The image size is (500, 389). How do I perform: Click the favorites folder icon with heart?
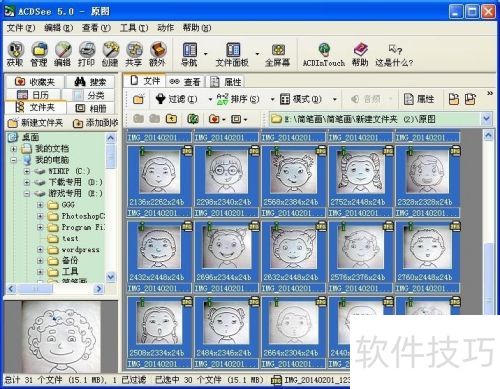[x=214, y=119]
